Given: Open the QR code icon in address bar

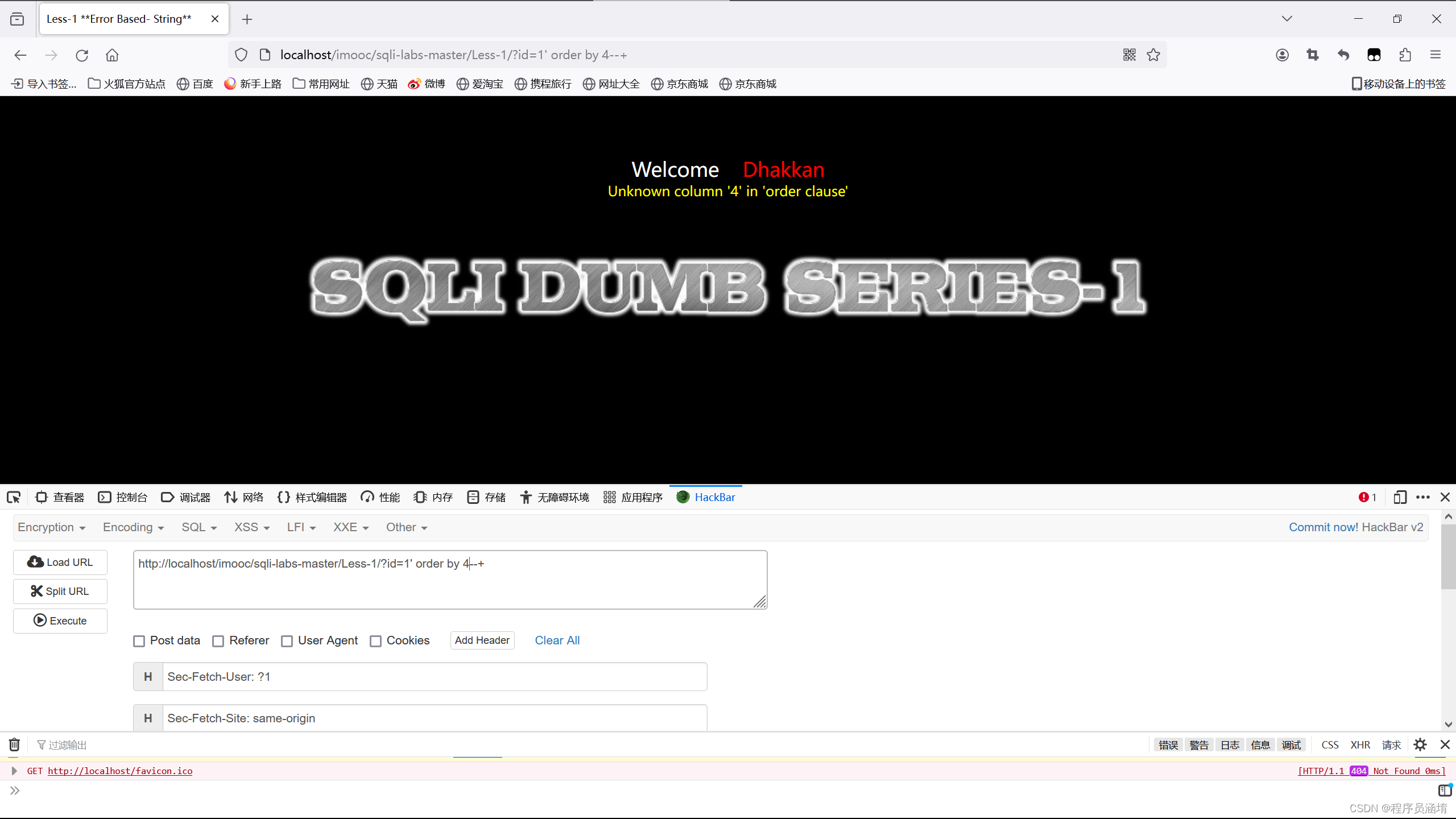Looking at the screenshot, I should (x=1130, y=55).
